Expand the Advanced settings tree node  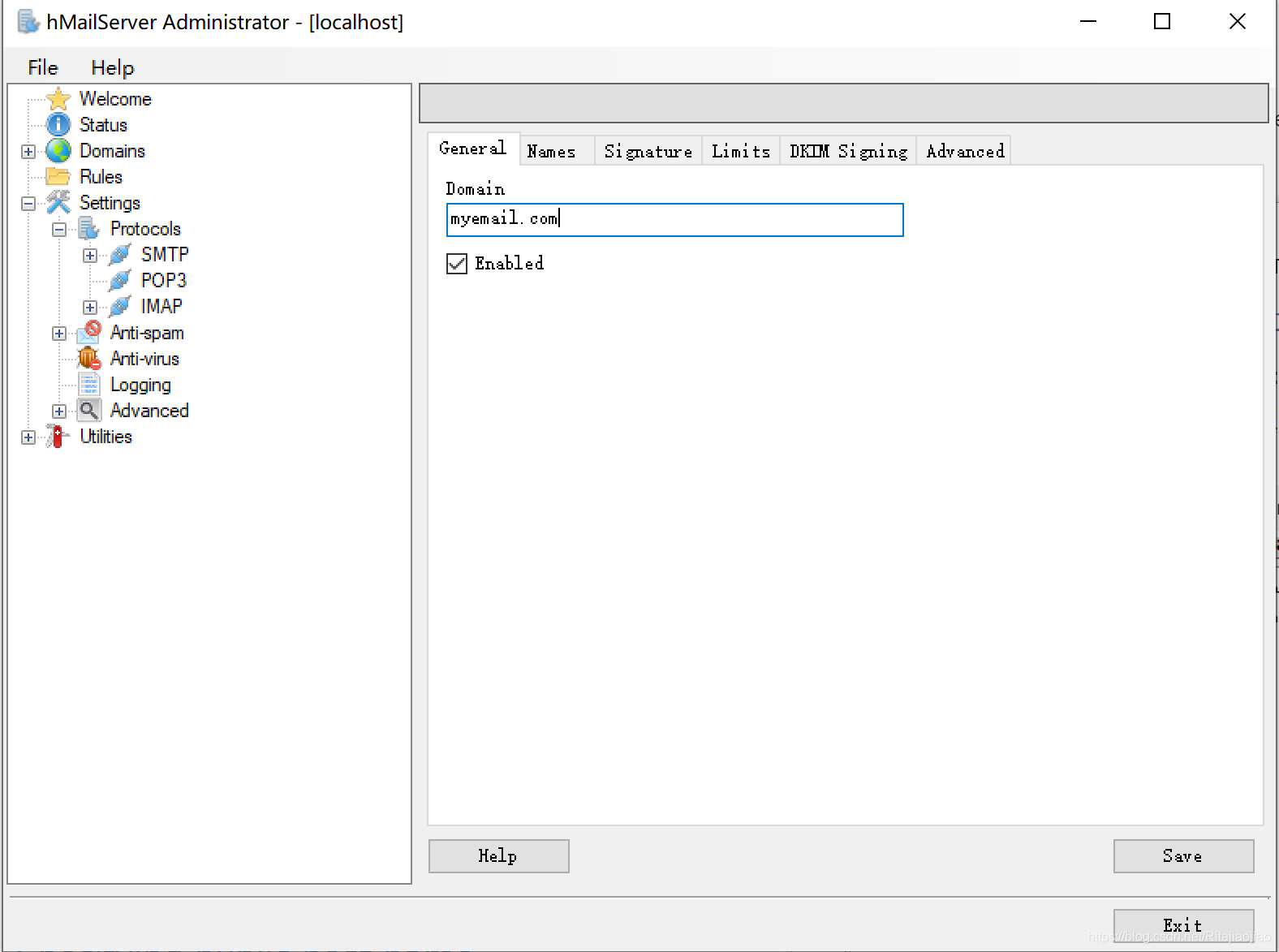point(59,411)
